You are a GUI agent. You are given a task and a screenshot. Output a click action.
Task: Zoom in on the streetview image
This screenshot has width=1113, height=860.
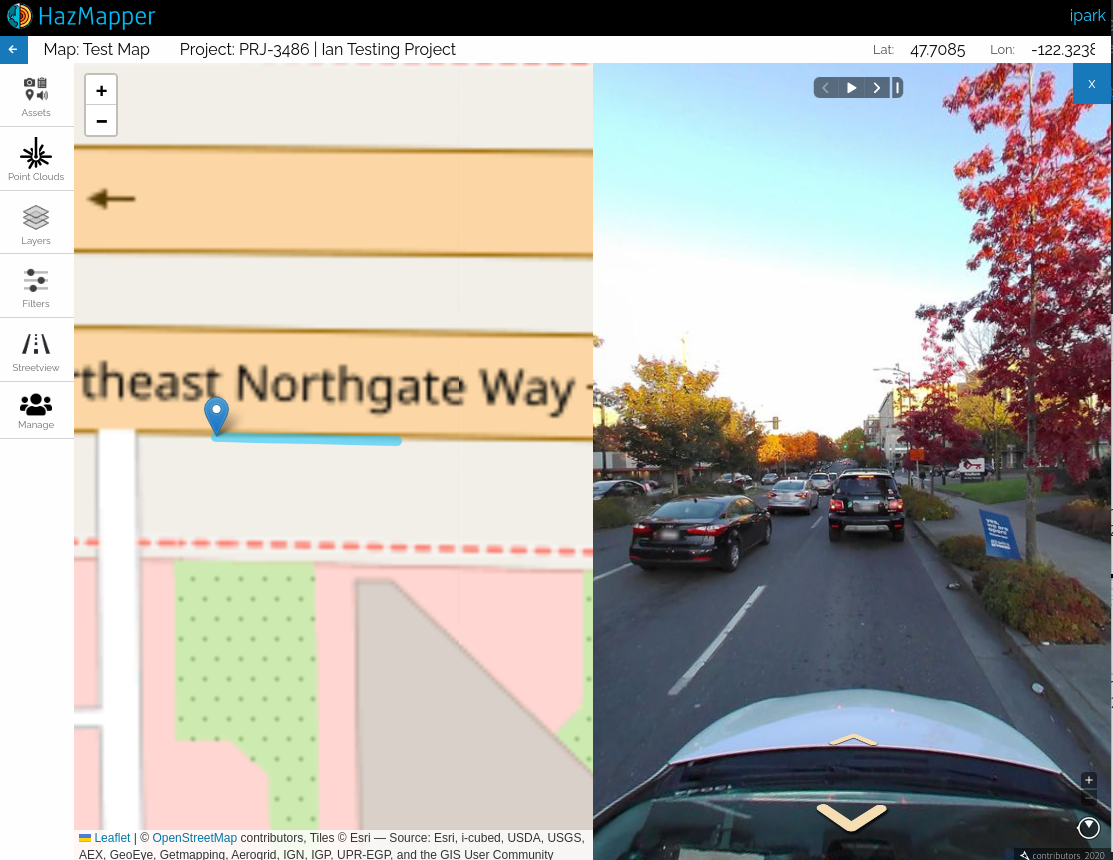click(1089, 780)
